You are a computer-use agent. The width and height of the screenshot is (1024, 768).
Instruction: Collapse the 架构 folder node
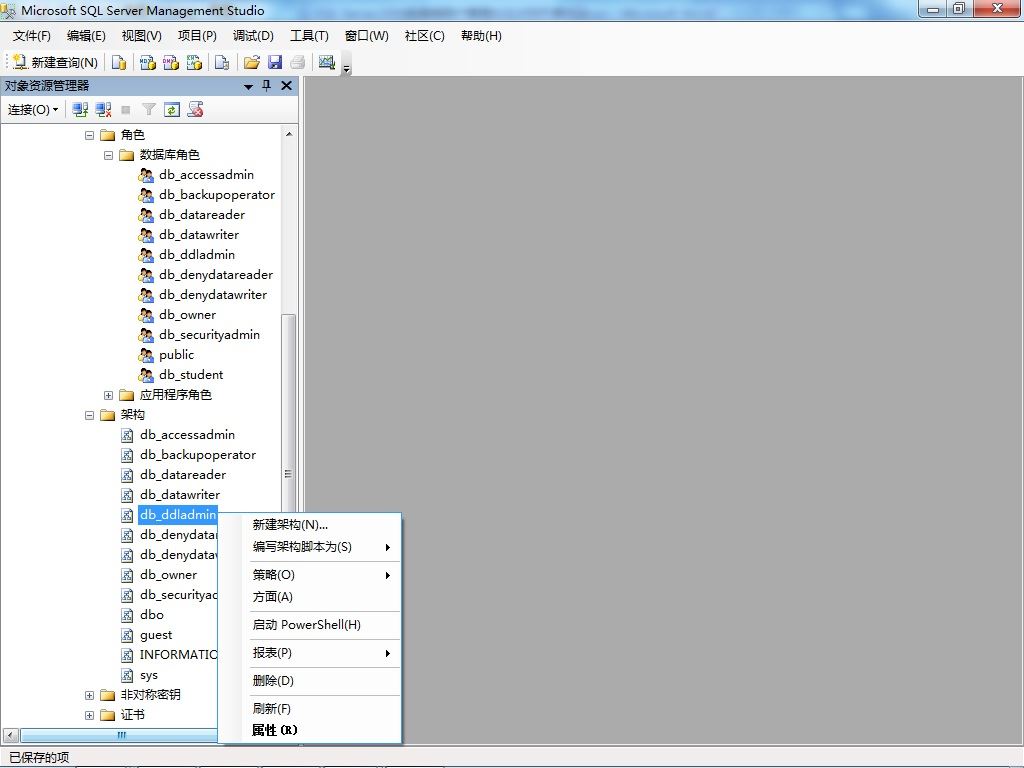89,415
